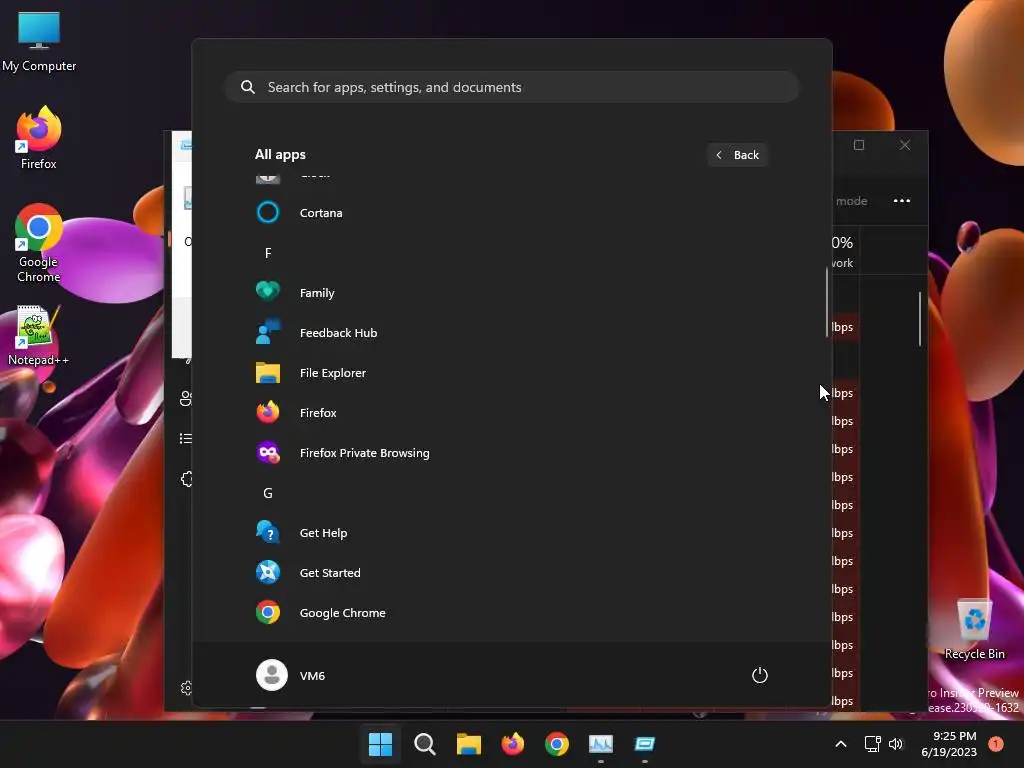Open Task Manager Details list sidebar icon
This screenshot has width=1024, height=768.
coord(186,439)
